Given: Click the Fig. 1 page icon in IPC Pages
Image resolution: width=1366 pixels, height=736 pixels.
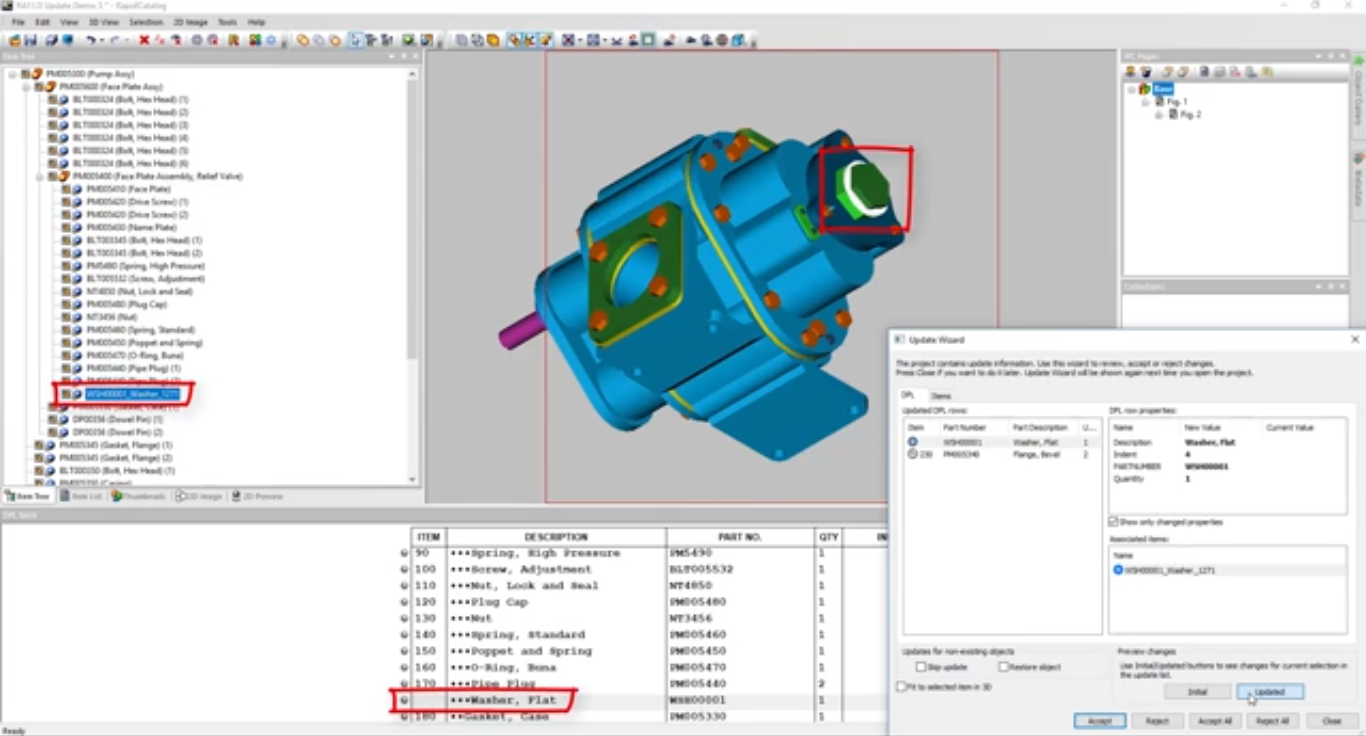Looking at the screenshot, I should [1160, 102].
